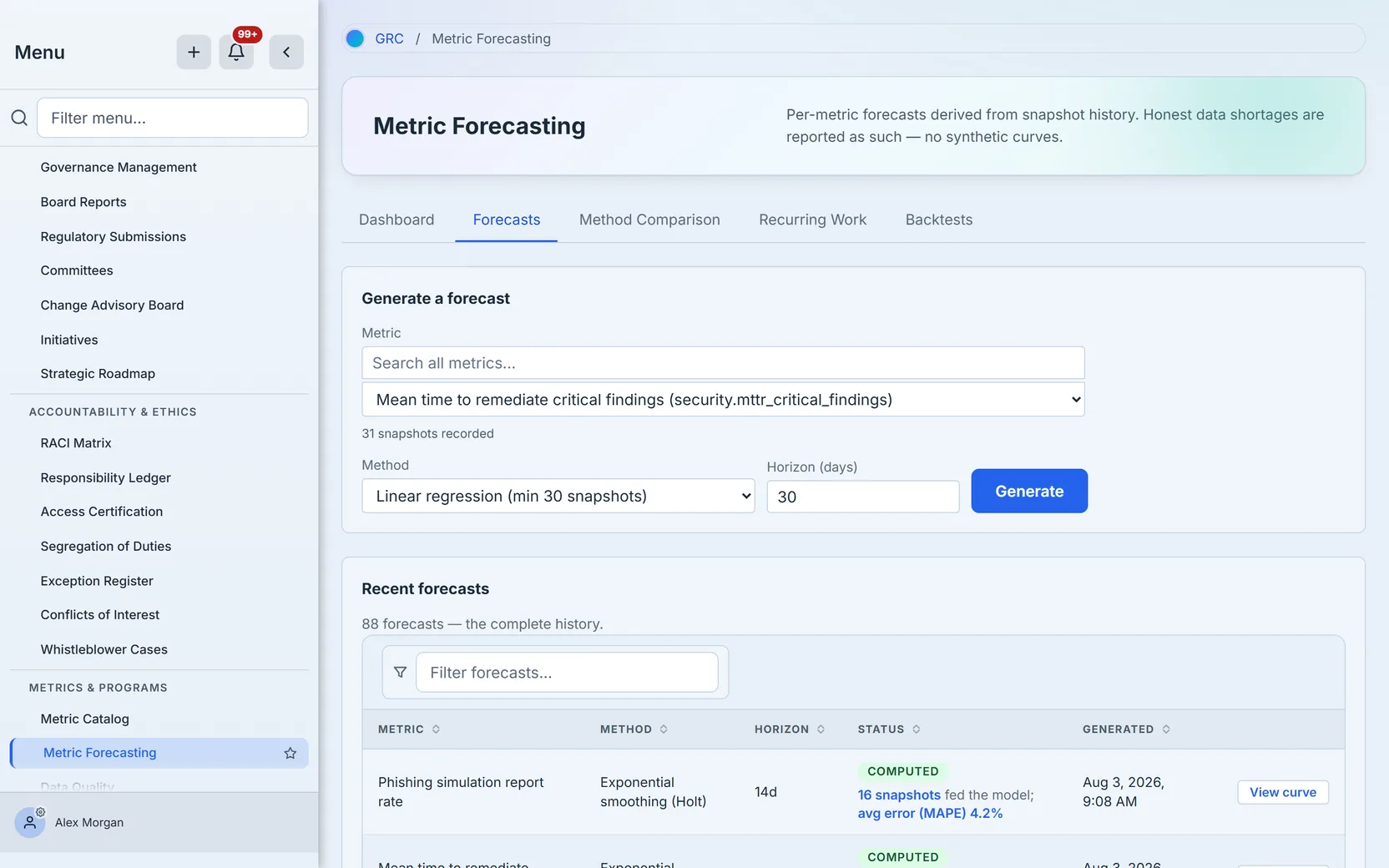Focus the Filter menu search field
Viewport: 1389px width, 868px height.
(173, 118)
